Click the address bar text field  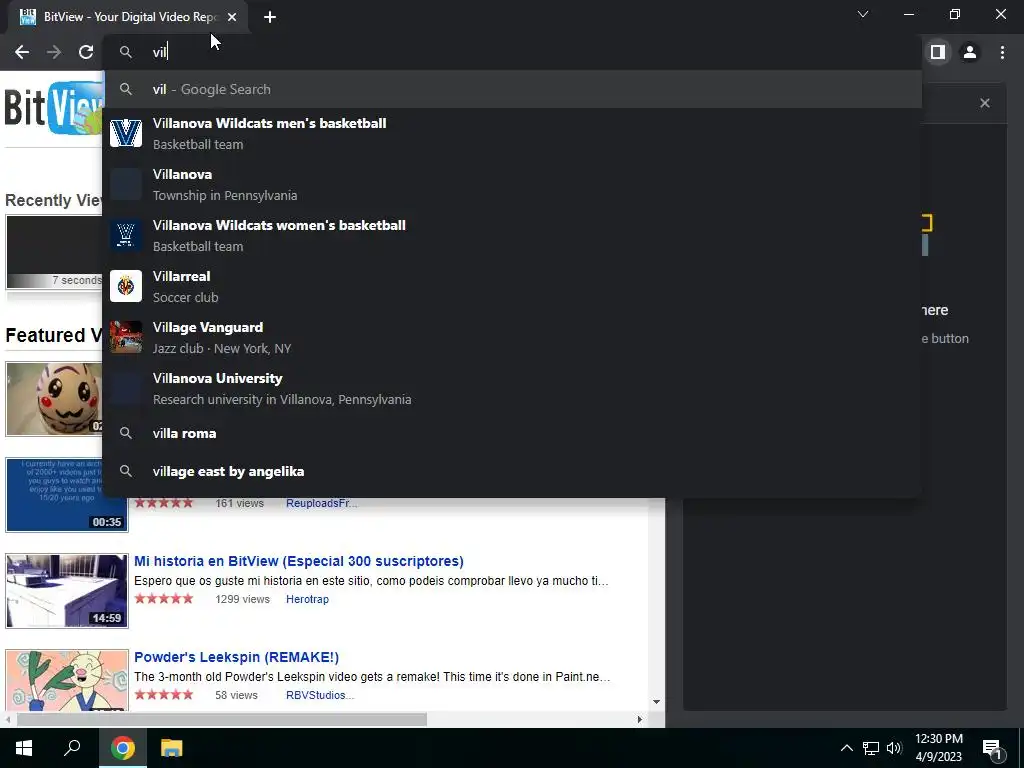click(512, 52)
